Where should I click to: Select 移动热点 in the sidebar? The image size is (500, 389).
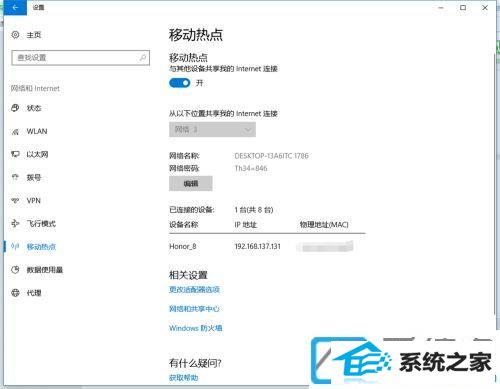pyautogui.click(x=41, y=247)
